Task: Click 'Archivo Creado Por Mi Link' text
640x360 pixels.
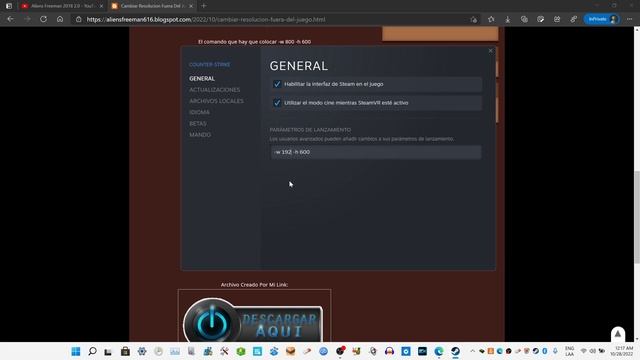Action: click(254, 284)
